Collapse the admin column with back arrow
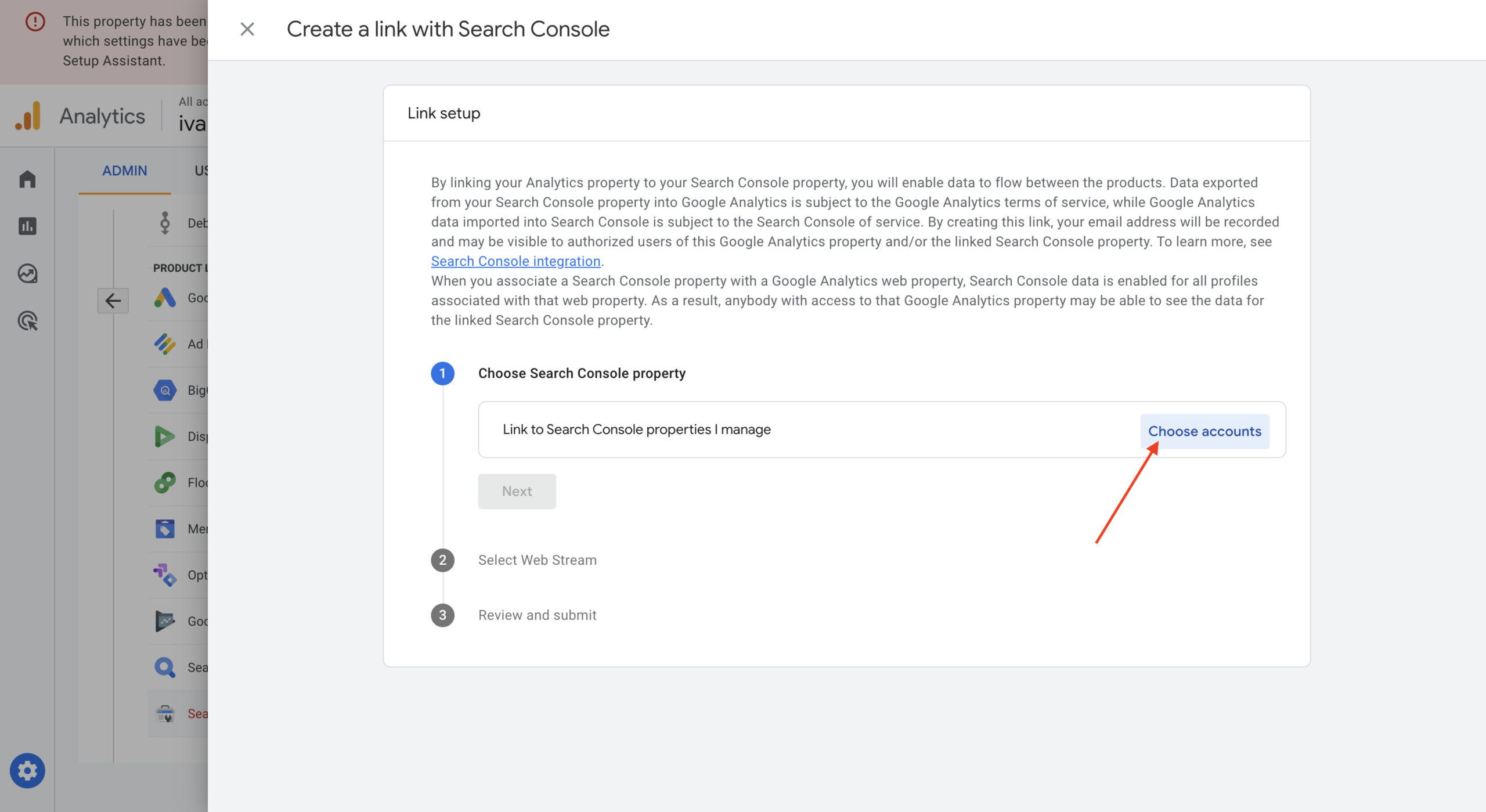 click(x=113, y=301)
